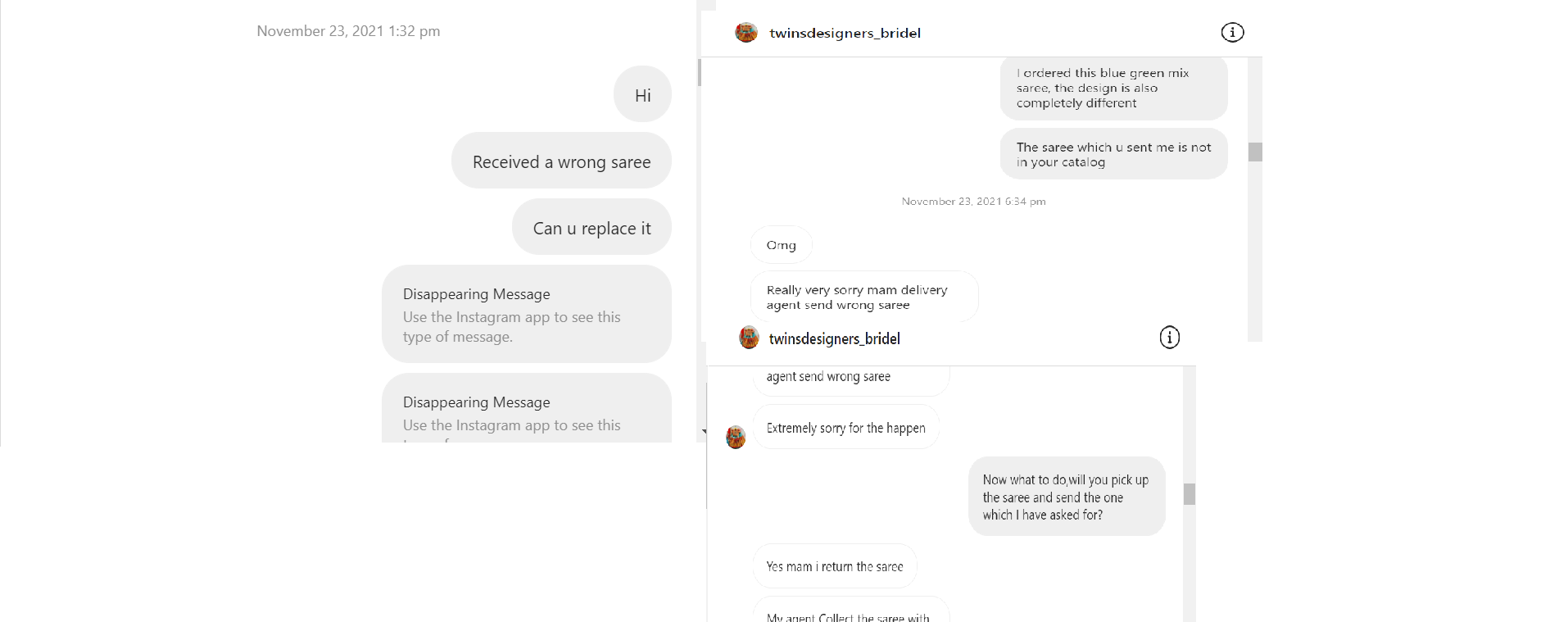Click scrollbar thumb beside 'not in your catalog' message

coord(1254,152)
